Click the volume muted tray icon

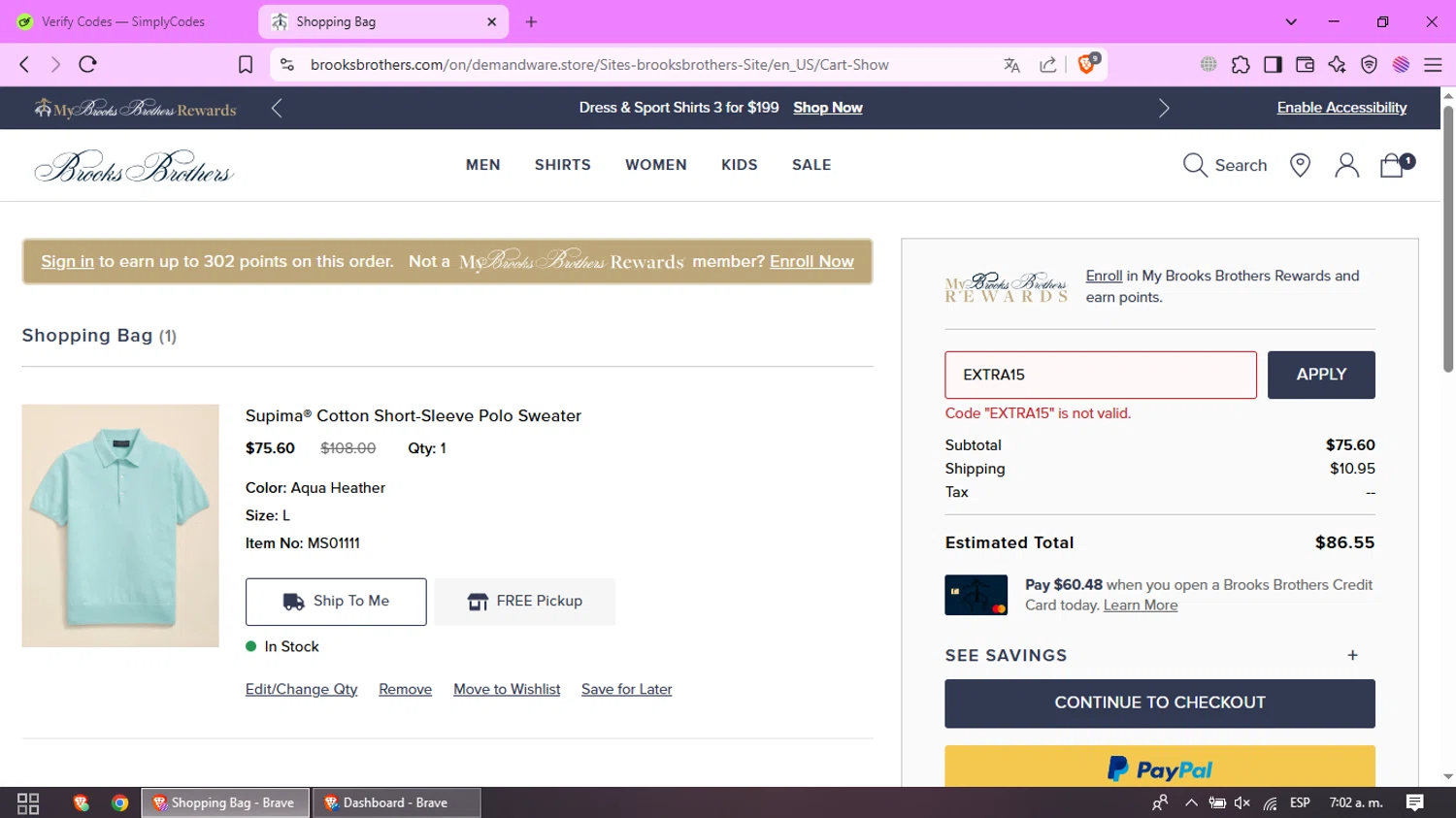(1241, 803)
